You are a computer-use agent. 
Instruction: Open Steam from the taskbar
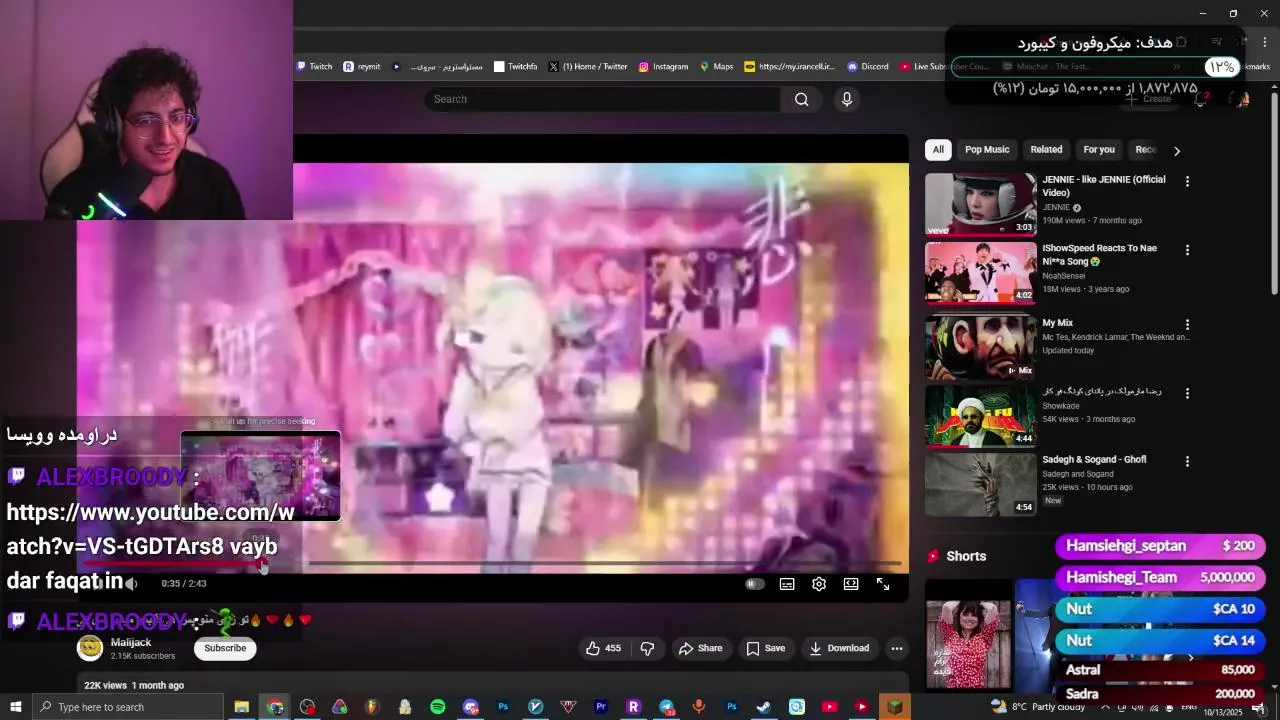click(x=764, y=707)
